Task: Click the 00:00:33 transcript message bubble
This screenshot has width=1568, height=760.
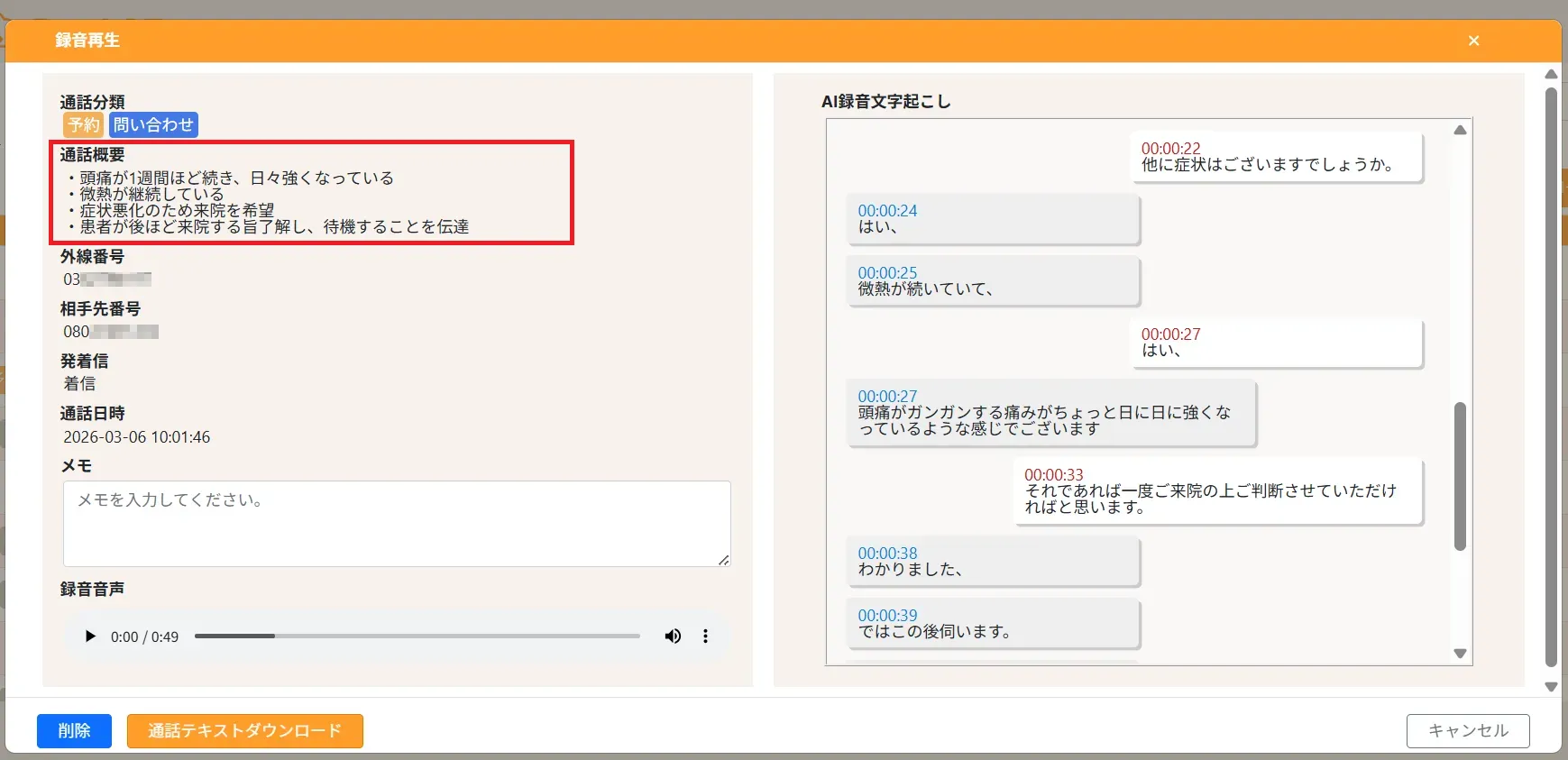Action: point(1217,492)
